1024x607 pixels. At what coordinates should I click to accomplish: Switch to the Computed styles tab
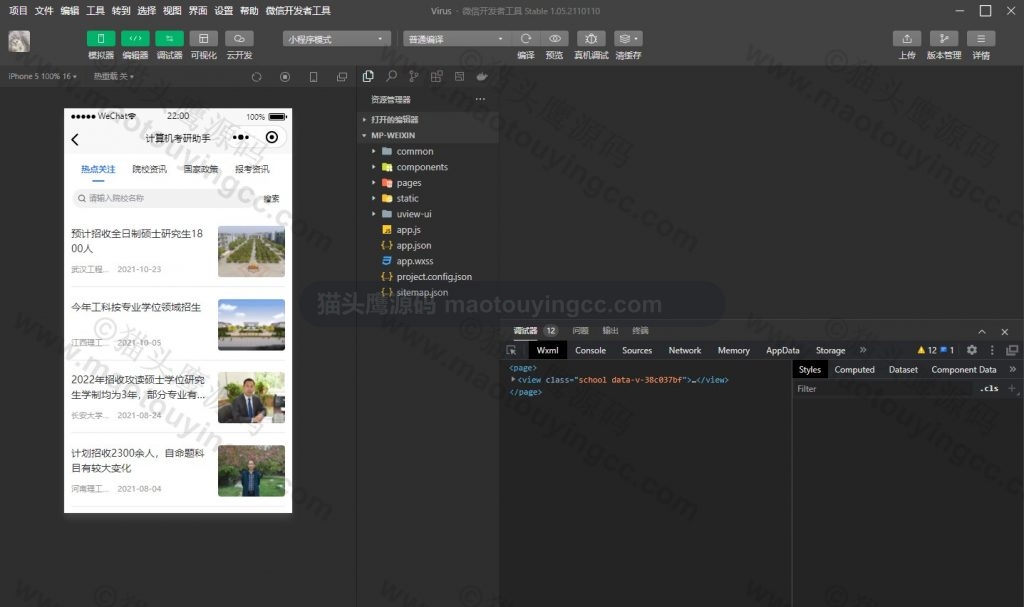(x=854, y=369)
